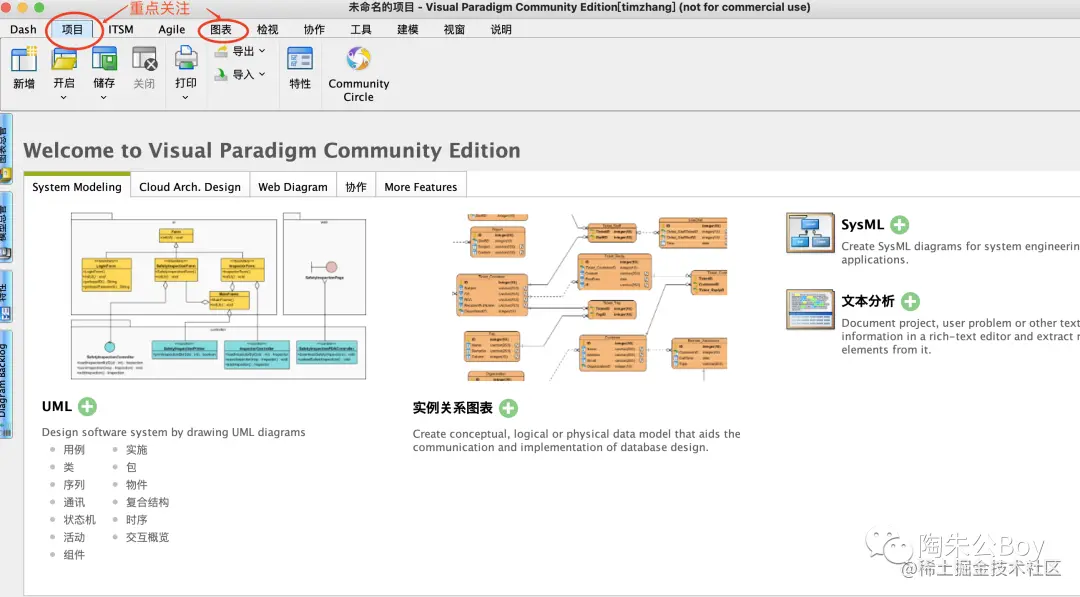
Task: Click the SysML diagram icon
Action: pos(810,233)
